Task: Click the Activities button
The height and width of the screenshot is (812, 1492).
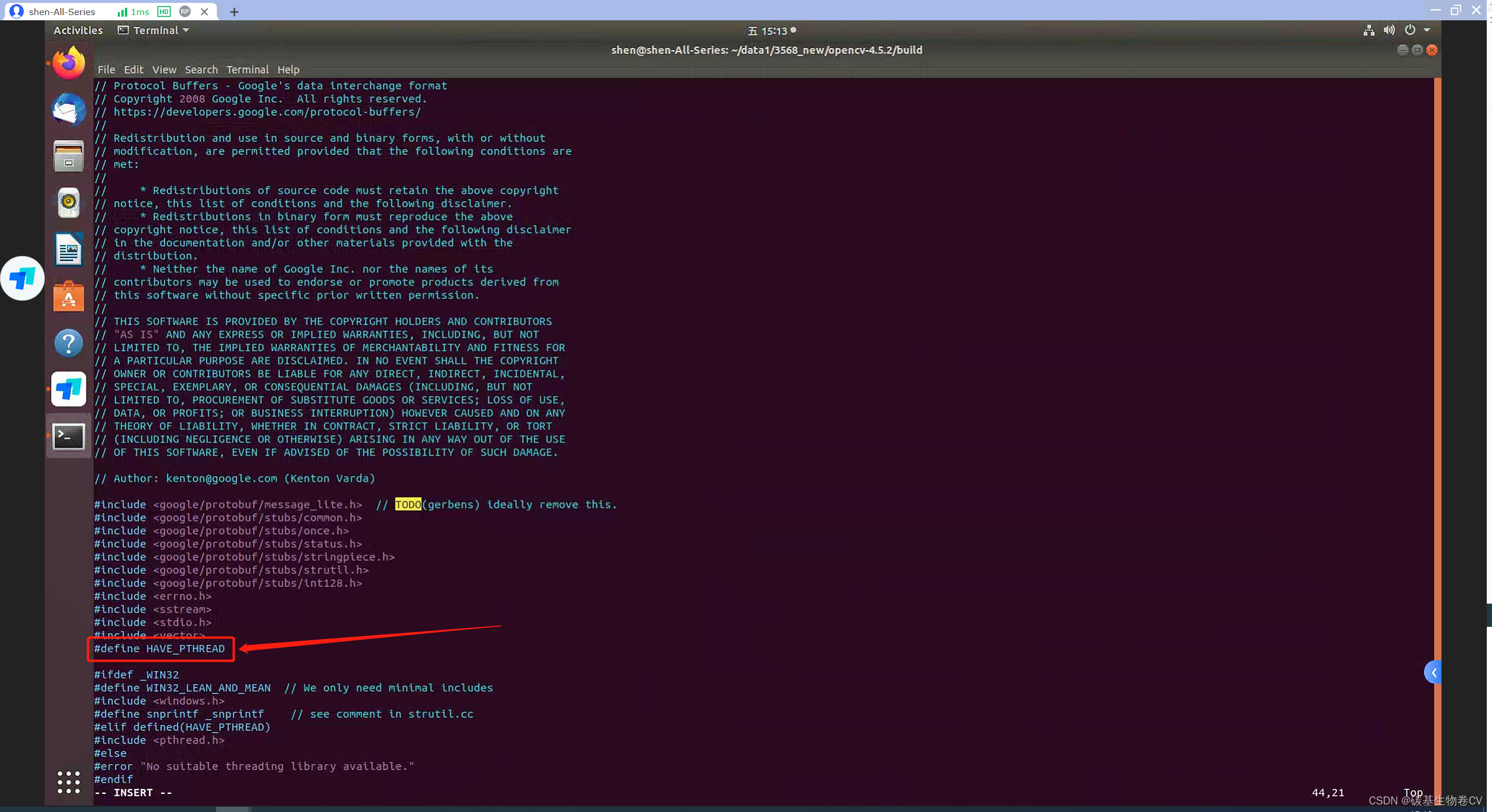Action: (x=78, y=30)
